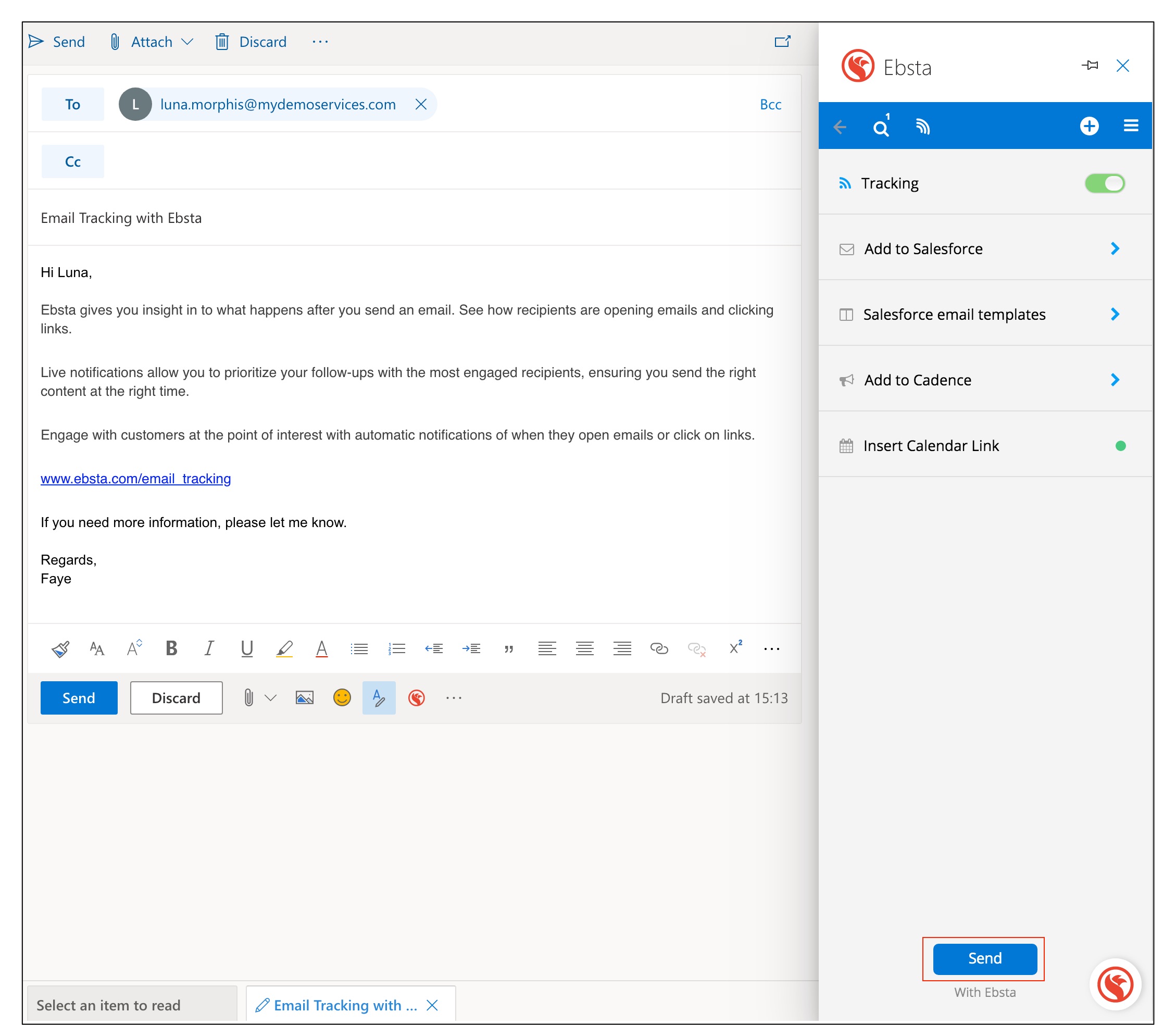Click the Ebsta search magnifier icon
Viewport: 1176px width, 1025px height.
pyautogui.click(x=881, y=127)
